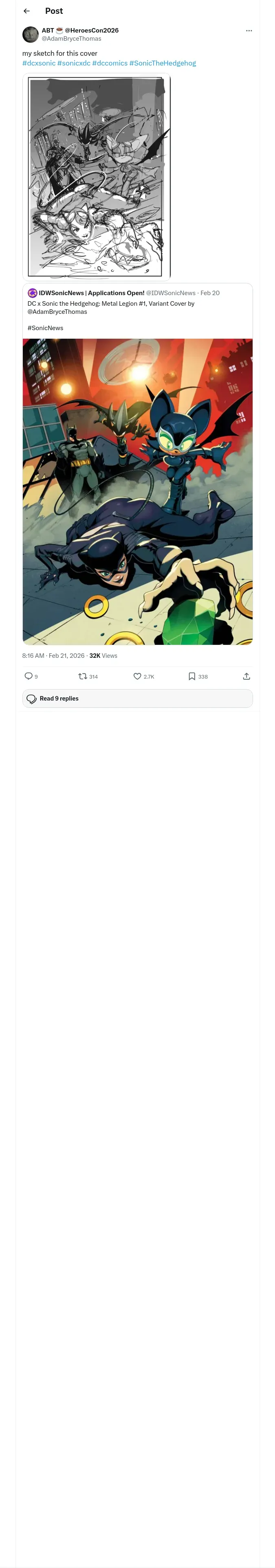
Task: Repost this post with retweet icon
Action: (x=83, y=676)
